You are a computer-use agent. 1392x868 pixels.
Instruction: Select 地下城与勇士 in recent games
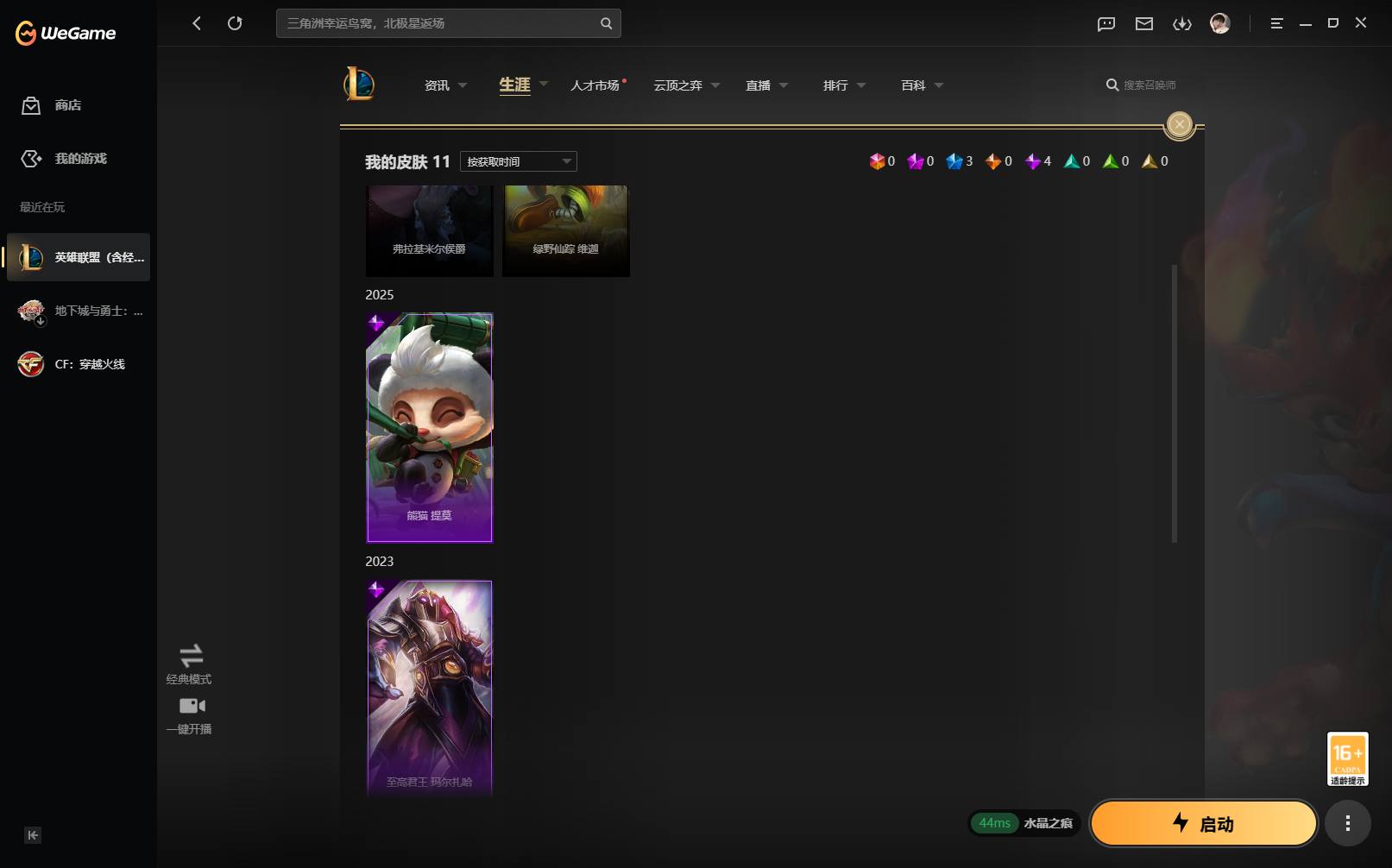pos(79,311)
